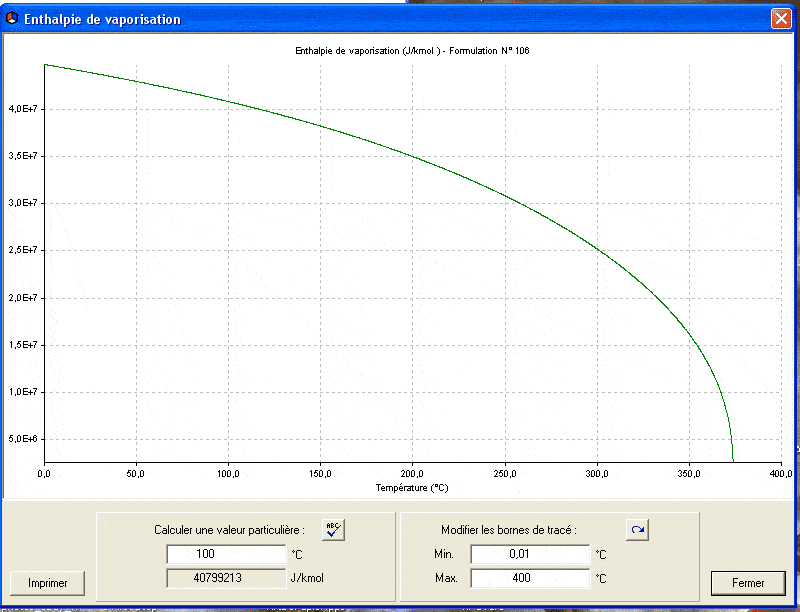The height and width of the screenshot is (612, 800).
Task: Click the 3,5E+7 y-axis tick label
Action: 23,156
